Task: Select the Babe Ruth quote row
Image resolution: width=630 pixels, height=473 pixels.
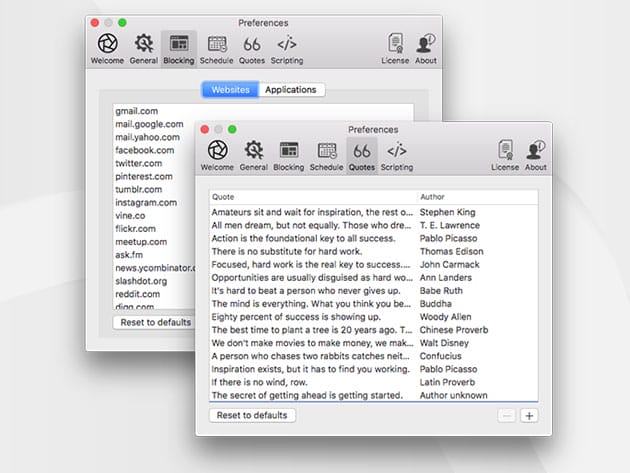Action: click(x=374, y=291)
